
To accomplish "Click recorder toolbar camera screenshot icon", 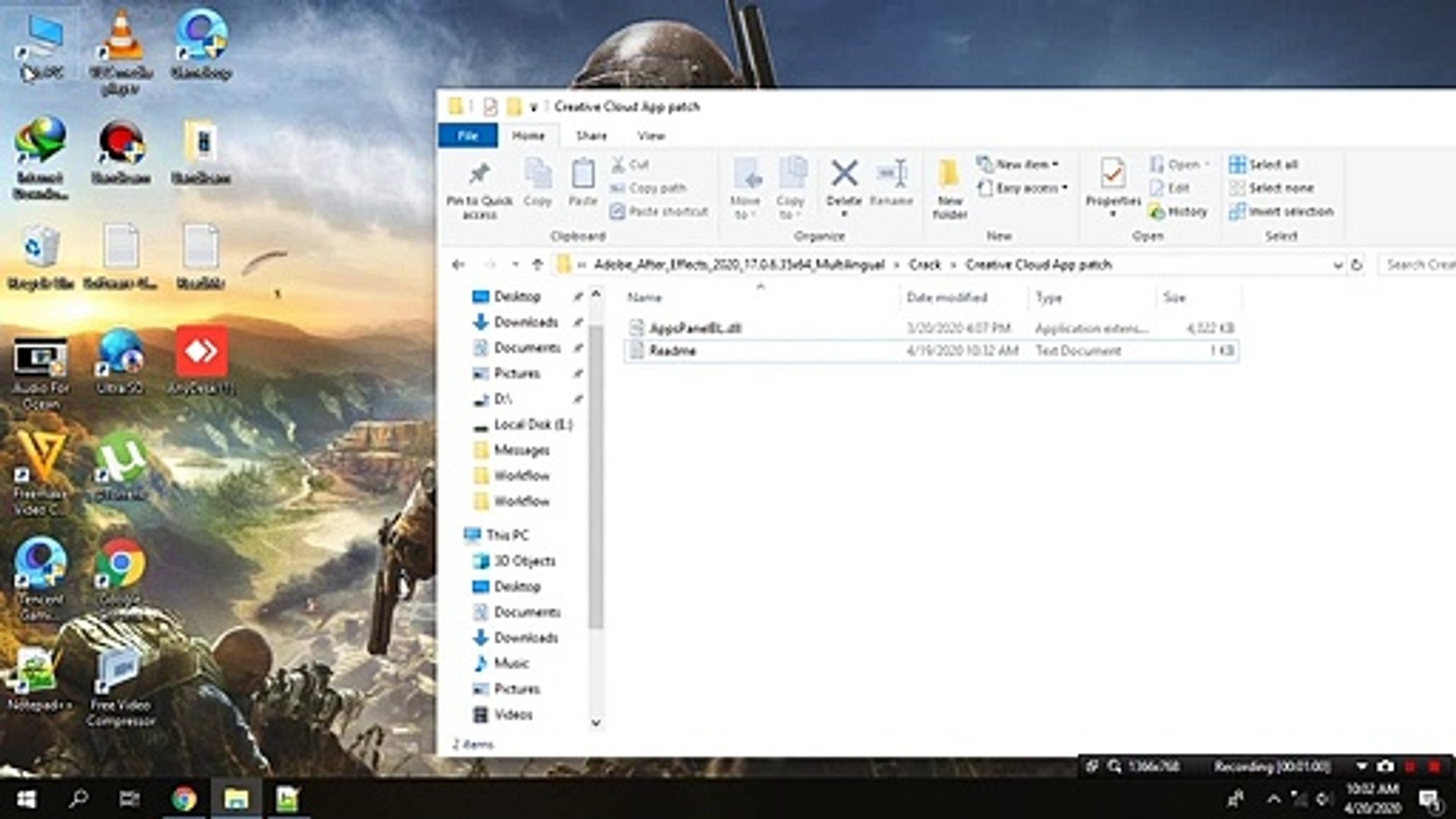I will point(1385,766).
